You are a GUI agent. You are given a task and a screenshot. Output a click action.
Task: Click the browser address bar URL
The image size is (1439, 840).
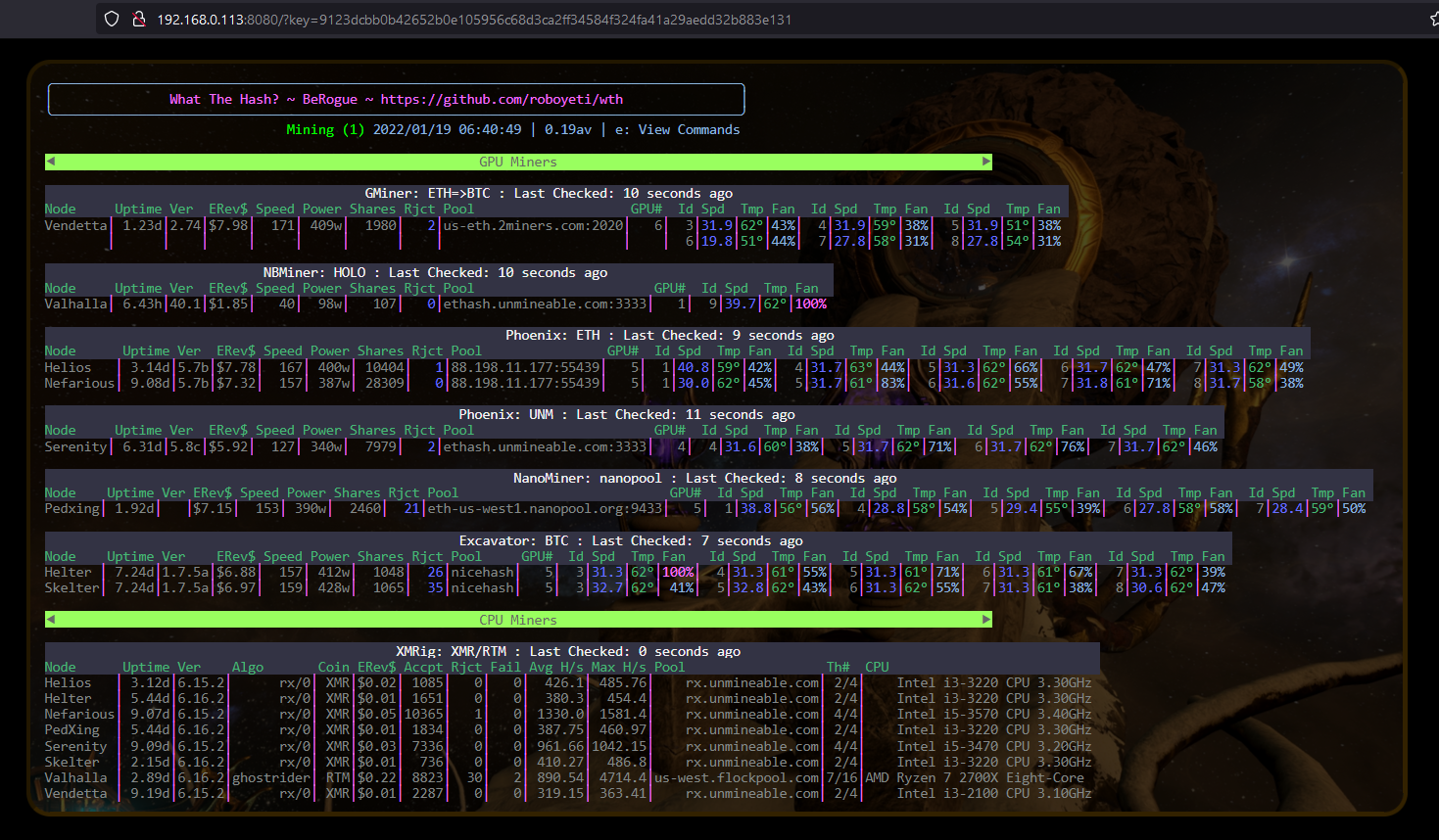click(474, 20)
